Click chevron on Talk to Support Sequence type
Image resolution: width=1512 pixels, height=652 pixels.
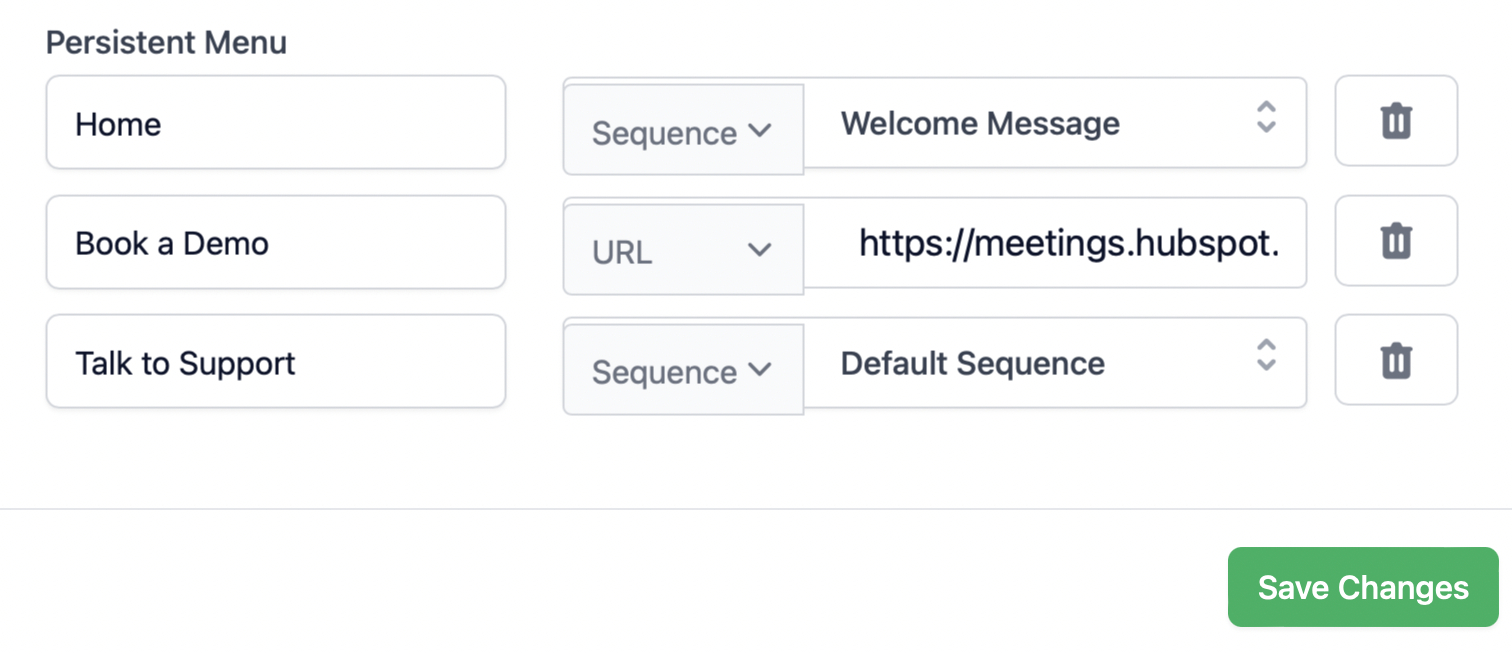(760, 370)
